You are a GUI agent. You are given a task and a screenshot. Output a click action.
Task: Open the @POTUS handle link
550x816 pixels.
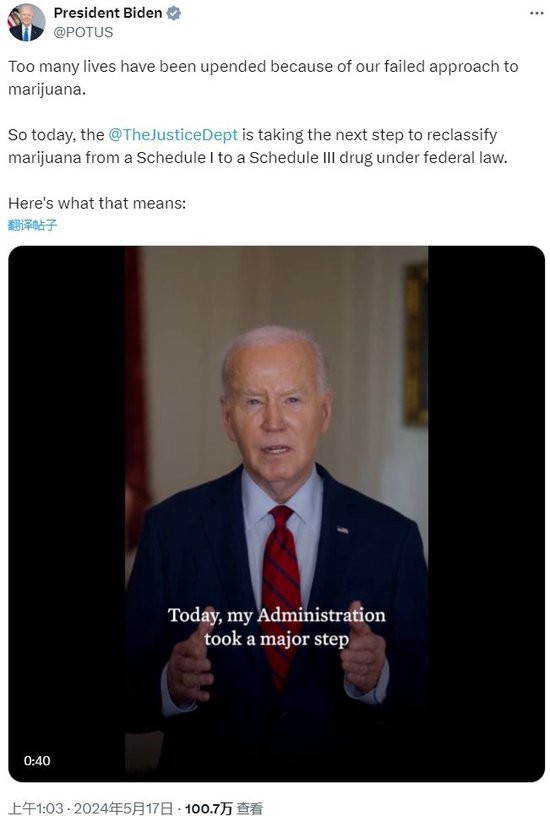(83, 32)
